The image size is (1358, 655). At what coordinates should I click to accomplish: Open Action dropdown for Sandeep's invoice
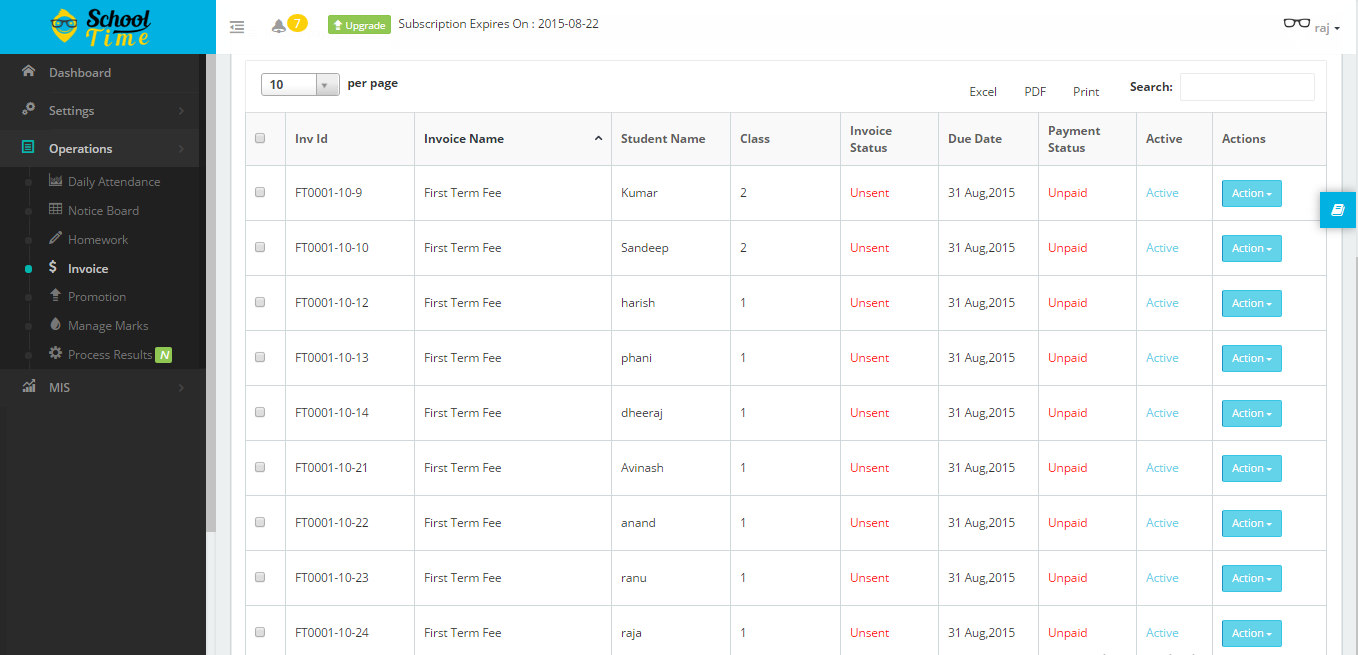click(1251, 248)
